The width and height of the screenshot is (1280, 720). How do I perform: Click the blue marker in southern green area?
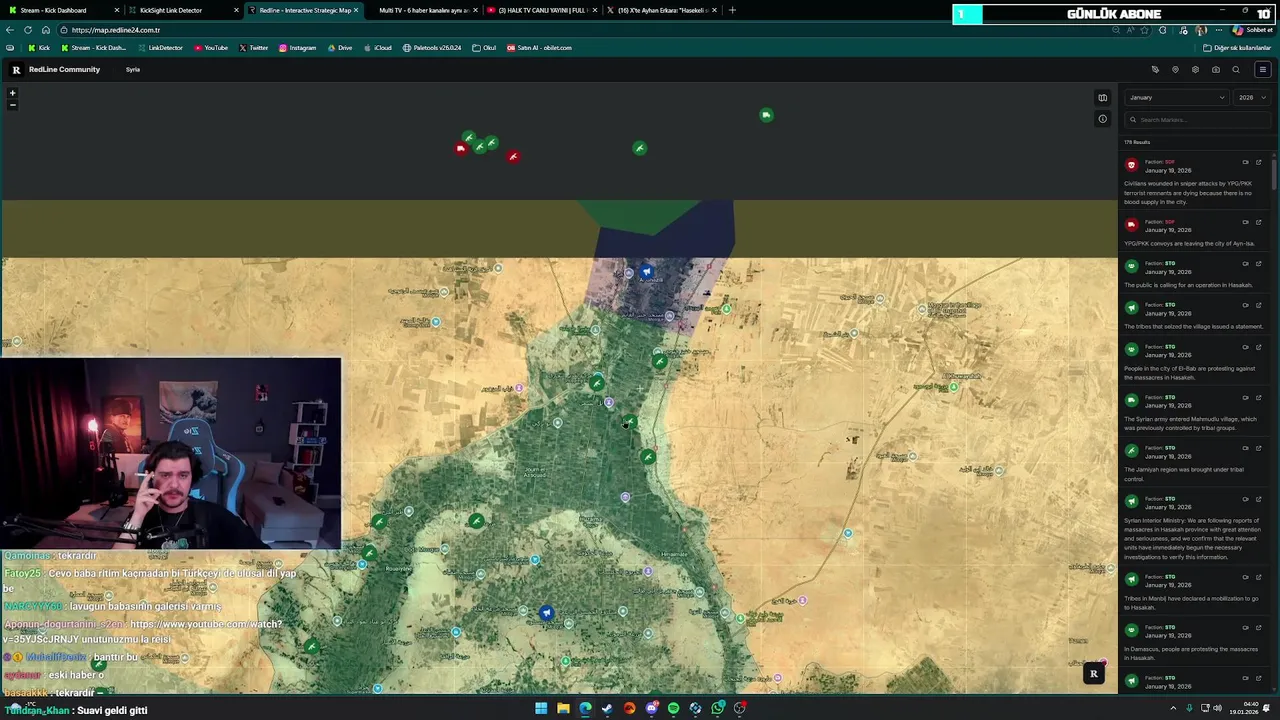click(546, 613)
